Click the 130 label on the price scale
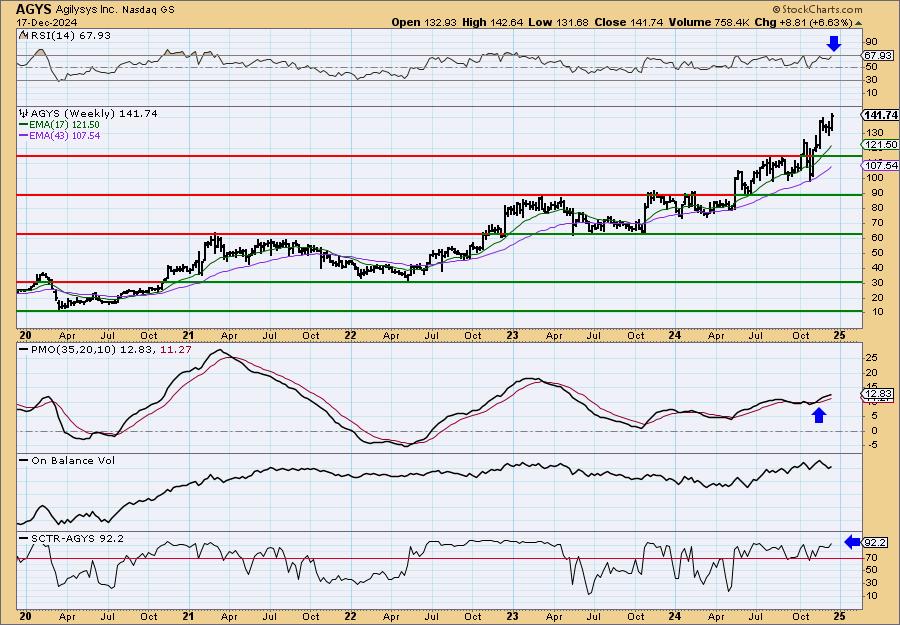Screen dimensions: 900x625 875,133
